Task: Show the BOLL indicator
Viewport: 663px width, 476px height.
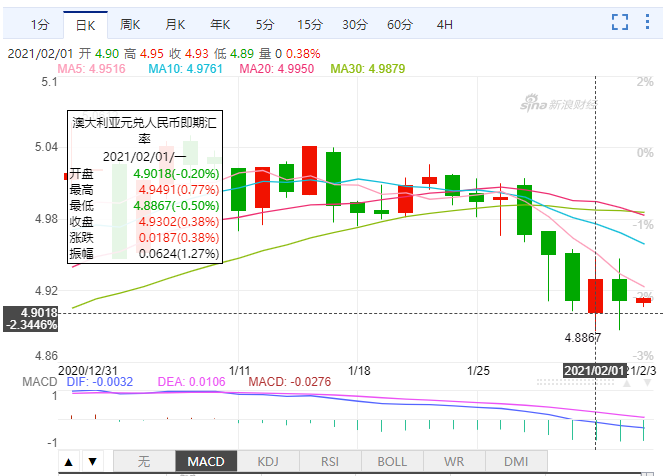Action: coord(392,461)
